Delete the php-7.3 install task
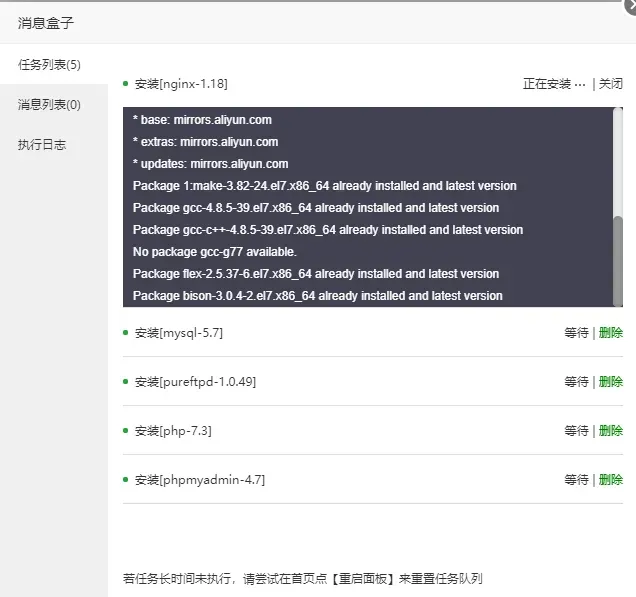 tap(610, 430)
